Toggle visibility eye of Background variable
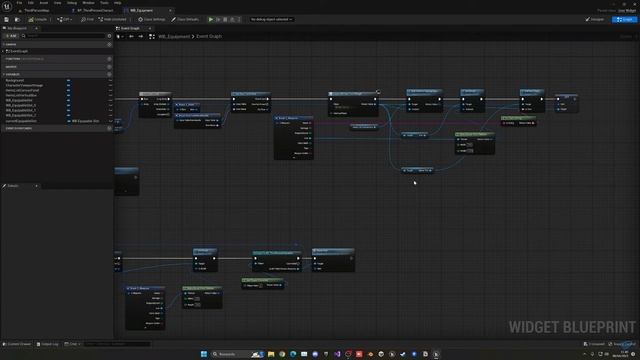 110,80
